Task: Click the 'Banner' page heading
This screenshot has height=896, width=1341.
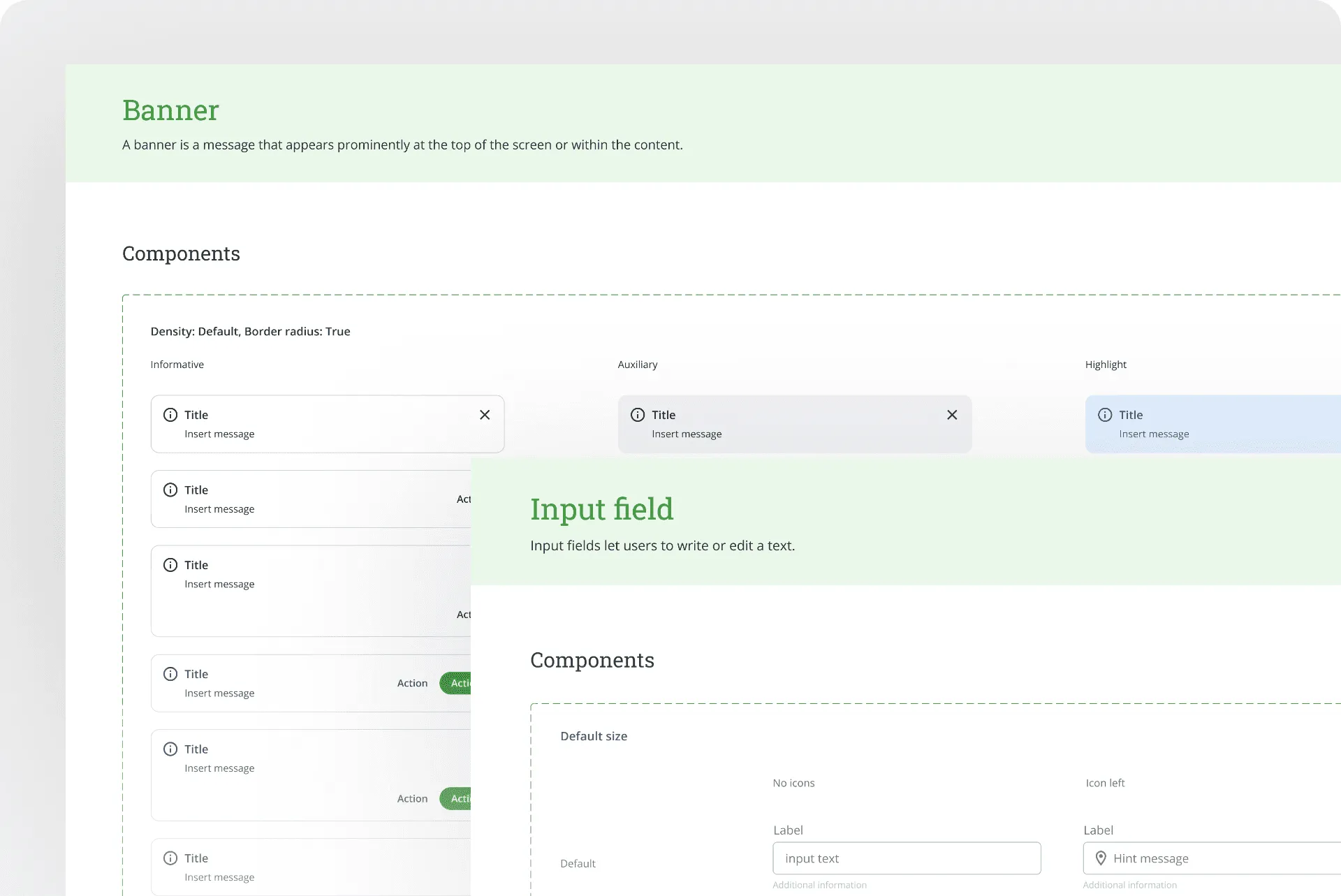Action: [x=170, y=110]
